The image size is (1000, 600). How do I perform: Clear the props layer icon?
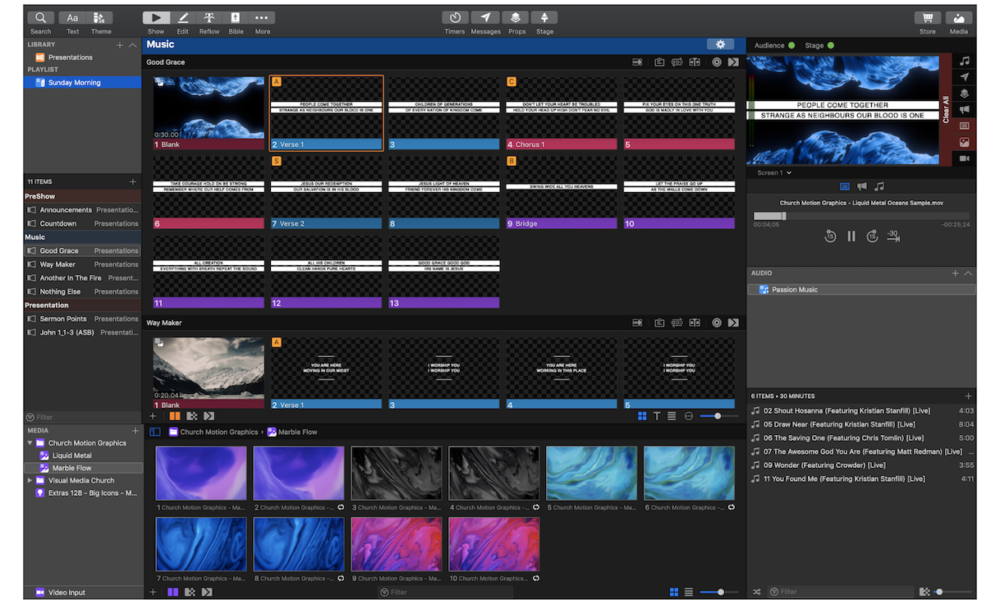tap(964, 93)
